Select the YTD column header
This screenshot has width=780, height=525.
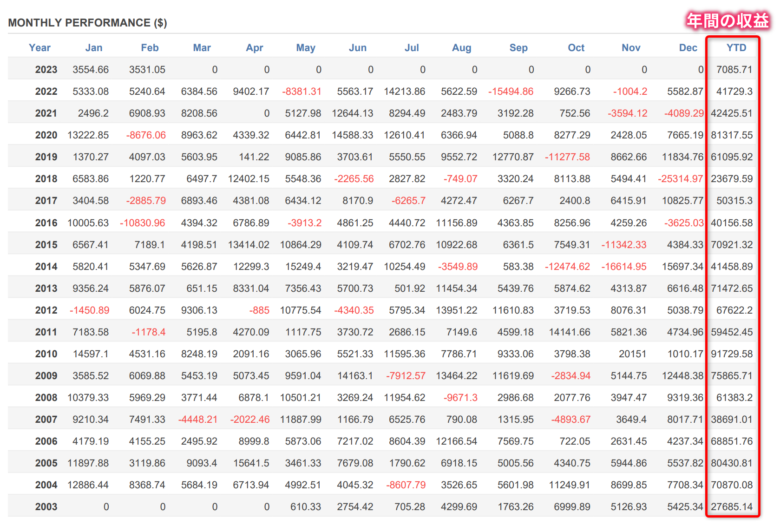(736, 48)
